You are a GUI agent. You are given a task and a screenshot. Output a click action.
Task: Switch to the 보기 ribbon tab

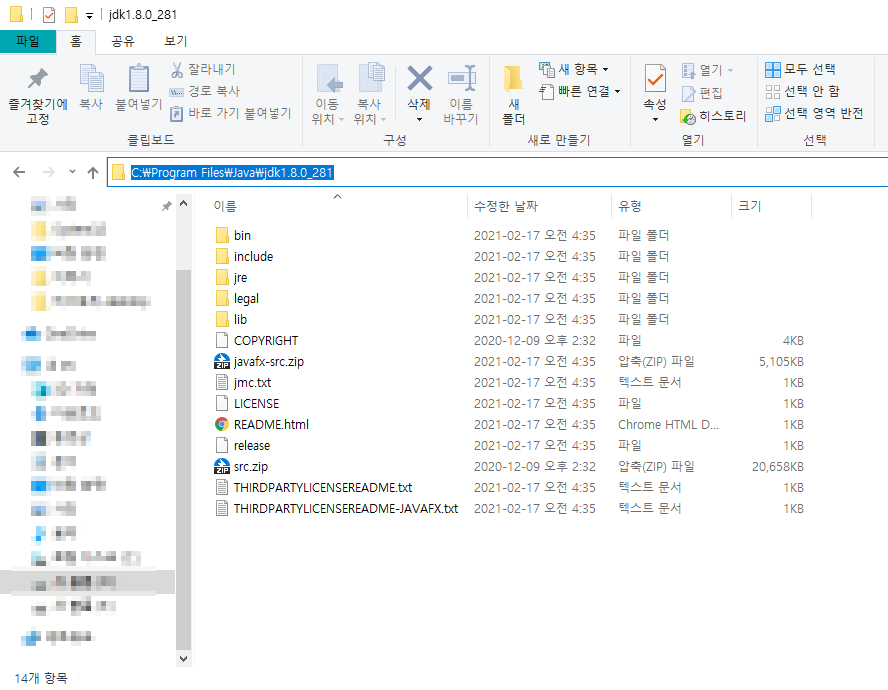[176, 41]
